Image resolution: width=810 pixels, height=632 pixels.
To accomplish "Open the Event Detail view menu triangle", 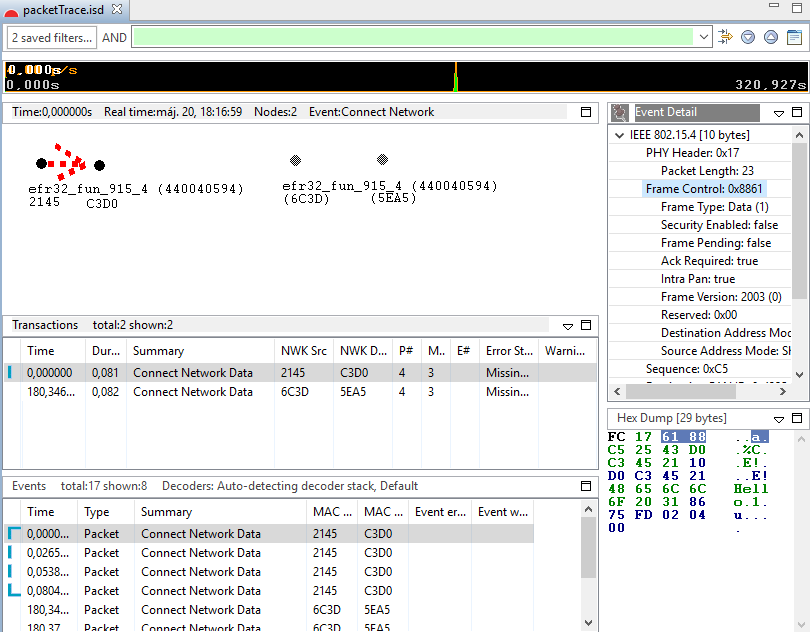I will (x=780, y=113).
